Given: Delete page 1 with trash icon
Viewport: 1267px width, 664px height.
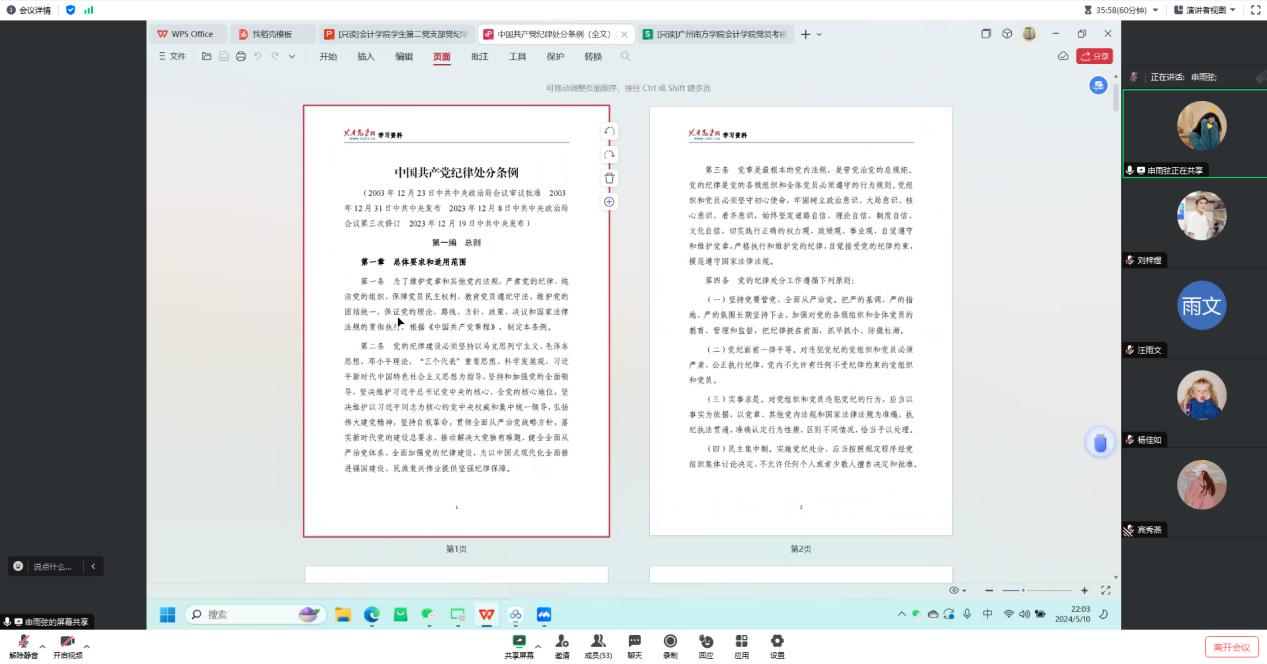Looking at the screenshot, I should tap(609, 178).
